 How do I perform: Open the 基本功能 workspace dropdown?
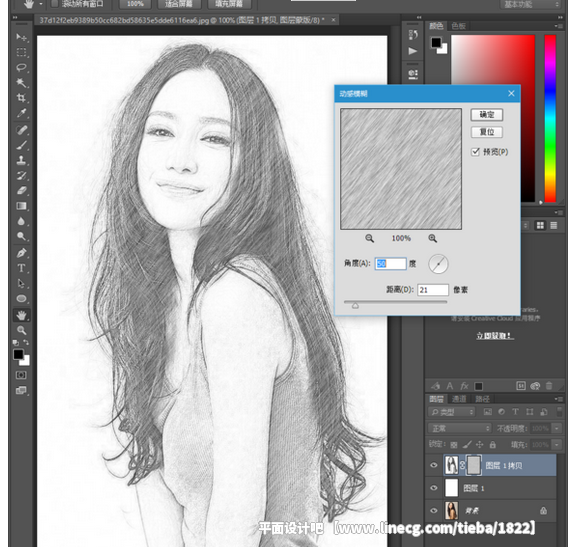tap(530, 4)
